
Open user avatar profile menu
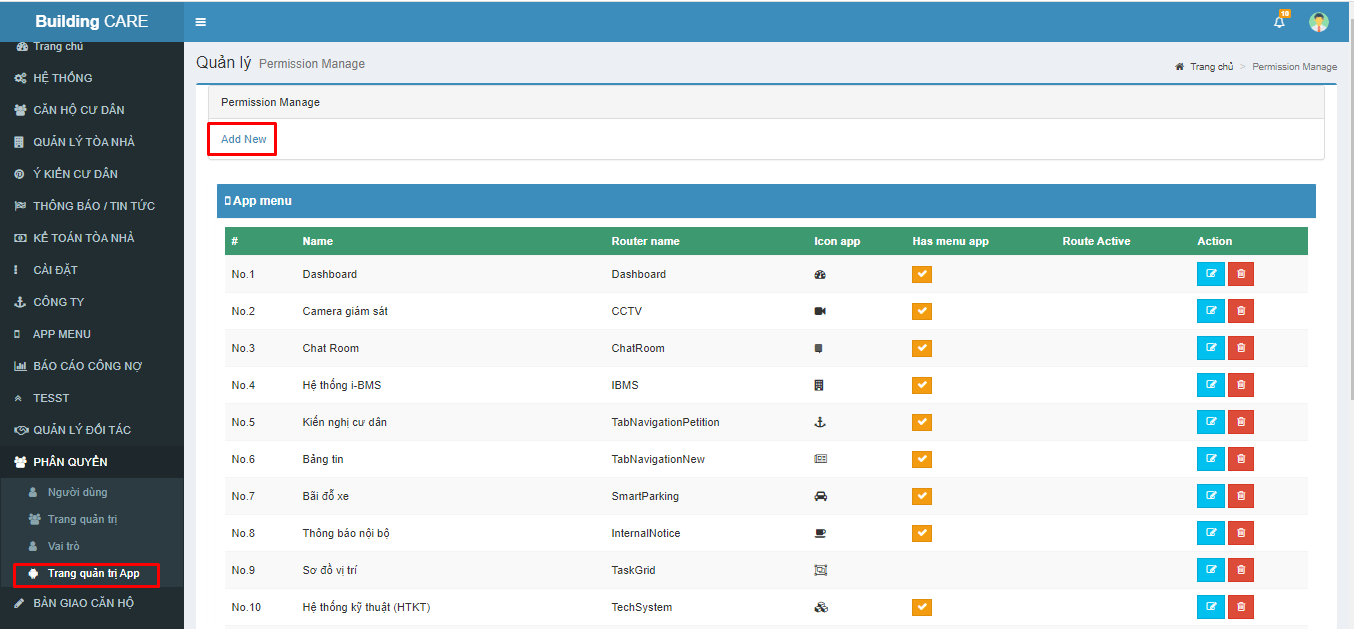[1319, 22]
